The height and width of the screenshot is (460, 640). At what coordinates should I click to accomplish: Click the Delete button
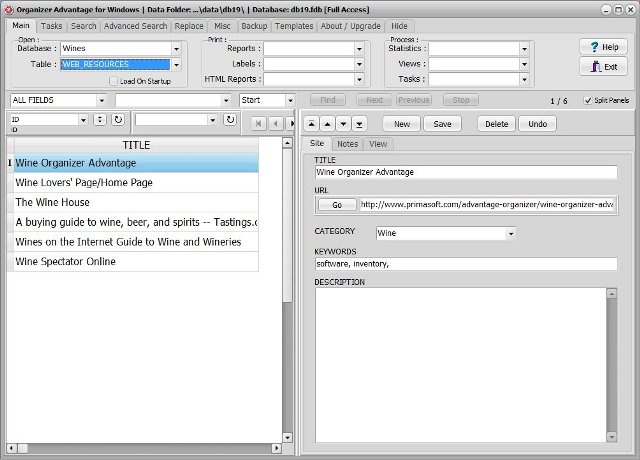(x=497, y=124)
